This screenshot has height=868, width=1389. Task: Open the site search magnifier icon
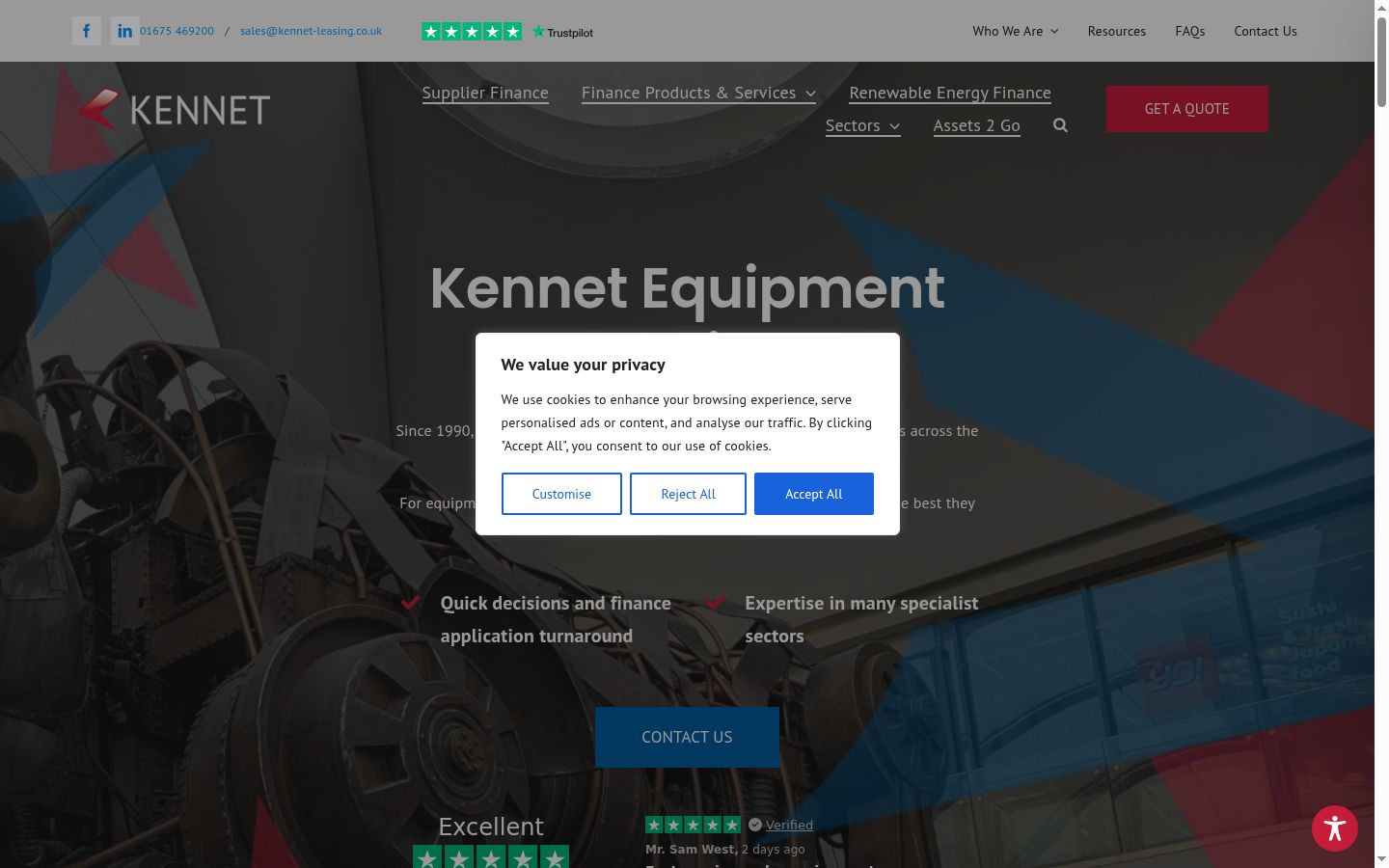[x=1060, y=125]
